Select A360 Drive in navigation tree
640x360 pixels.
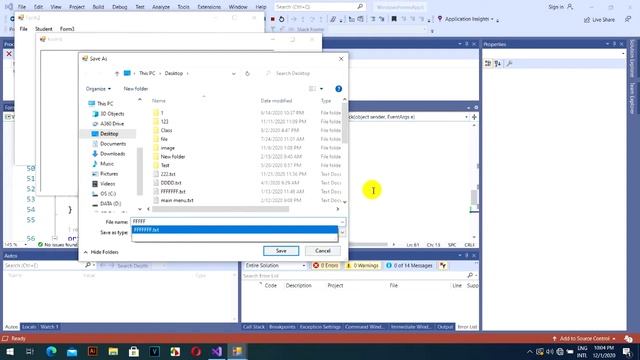click(x=112, y=124)
